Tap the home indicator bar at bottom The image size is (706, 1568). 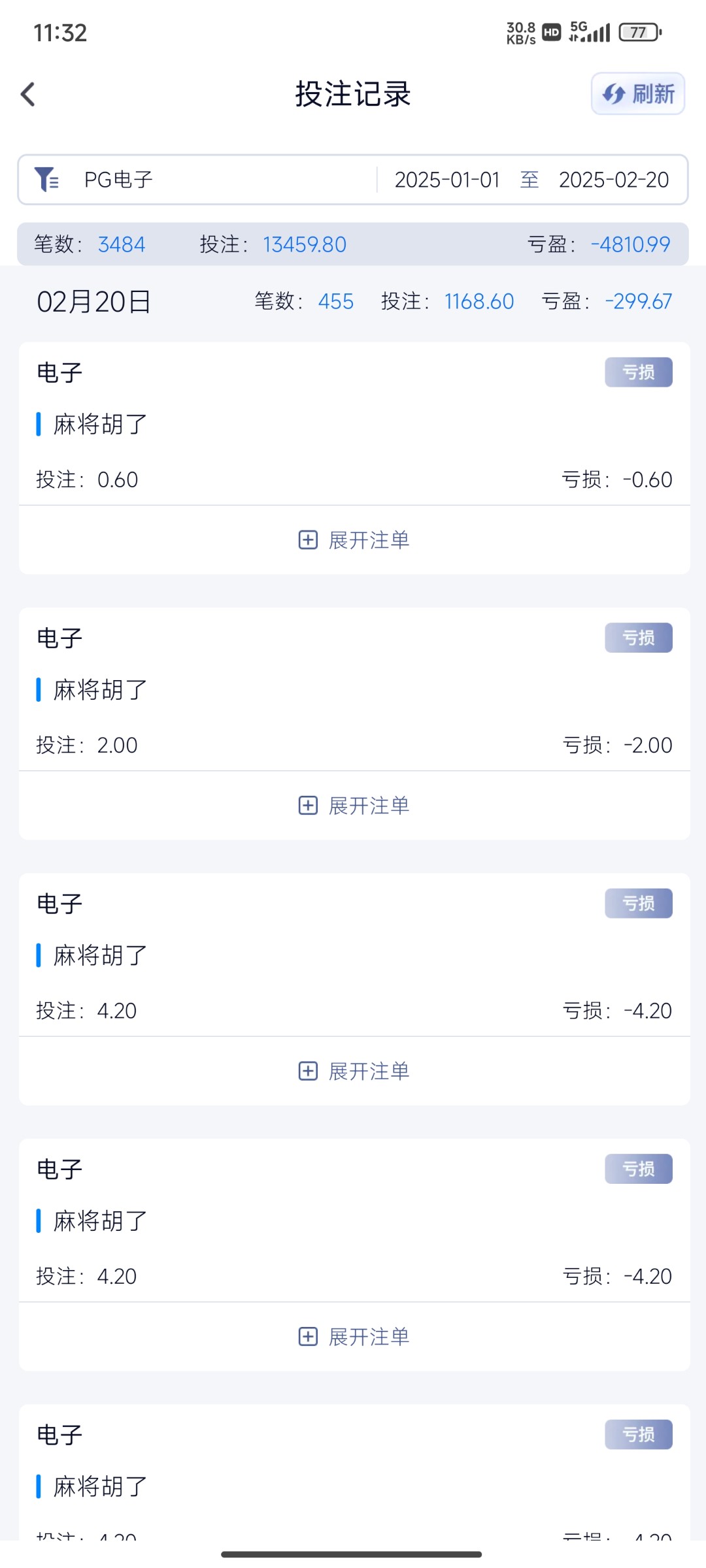(x=352, y=1554)
